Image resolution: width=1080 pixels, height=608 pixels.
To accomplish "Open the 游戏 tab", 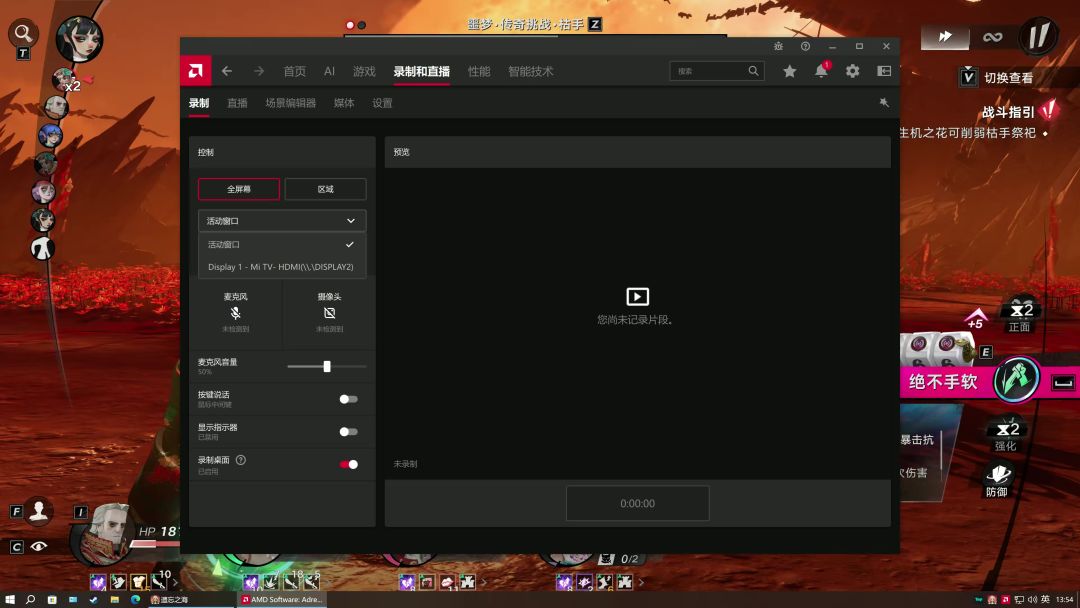I will [x=364, y=71].
